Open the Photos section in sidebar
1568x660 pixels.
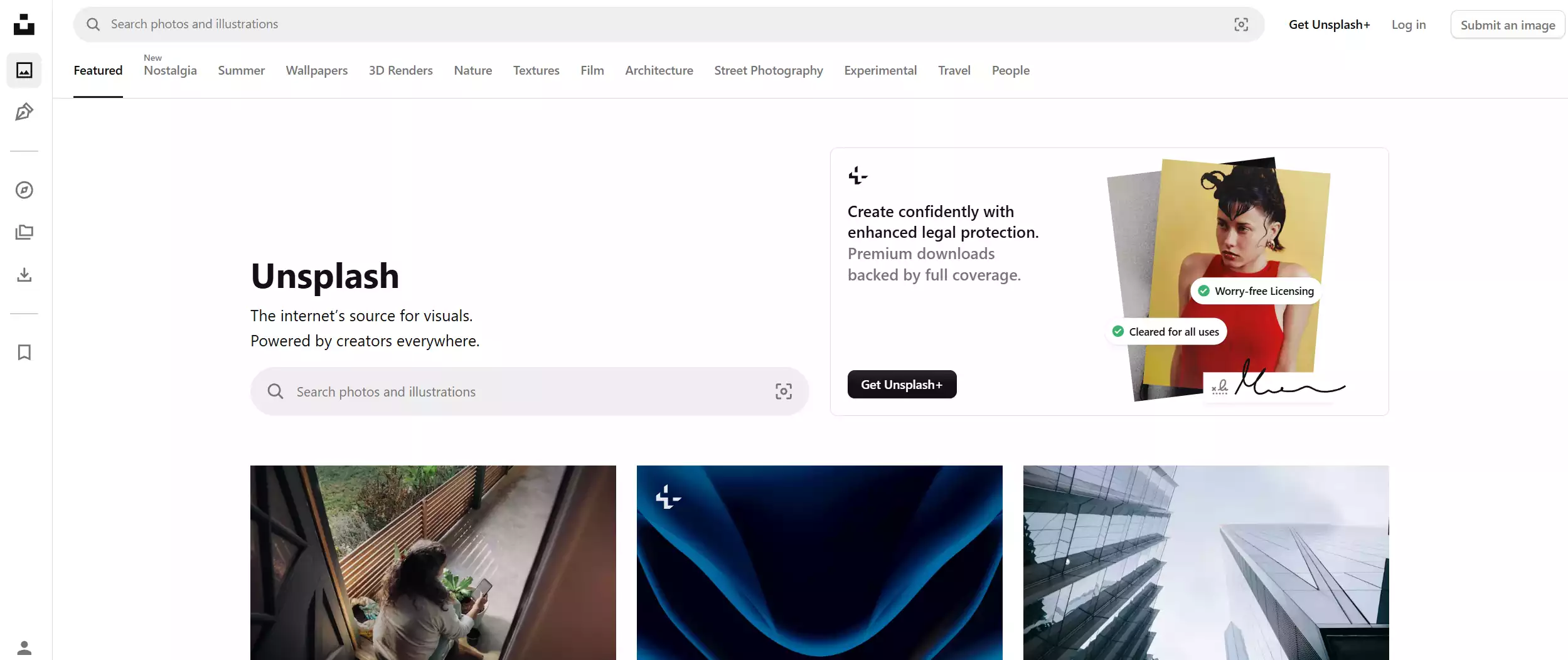[24, 70]
